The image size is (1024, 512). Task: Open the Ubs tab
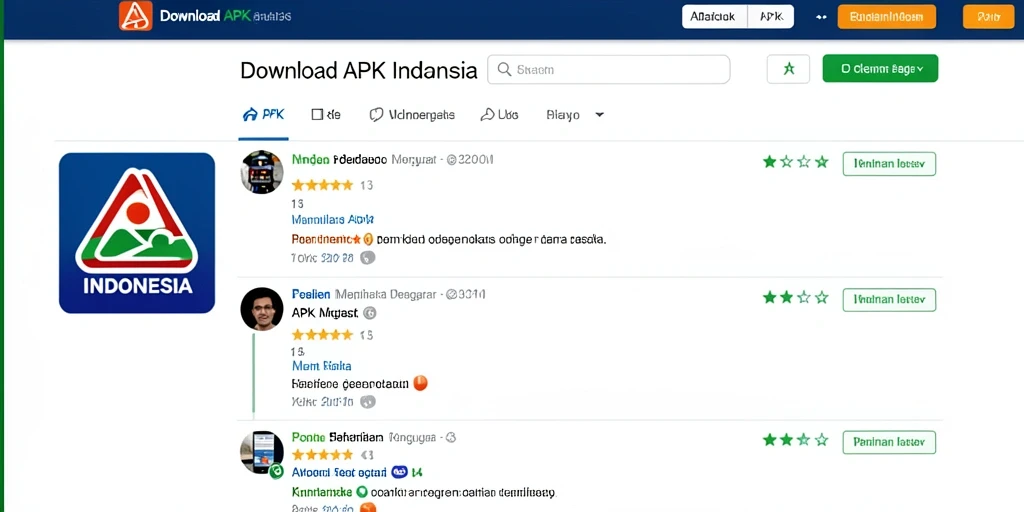[x=499, y=115]
